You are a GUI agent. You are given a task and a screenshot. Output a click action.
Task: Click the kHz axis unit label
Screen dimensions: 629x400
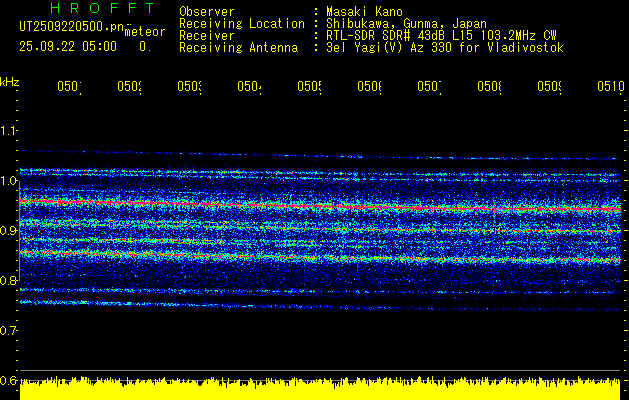[9, 82]
